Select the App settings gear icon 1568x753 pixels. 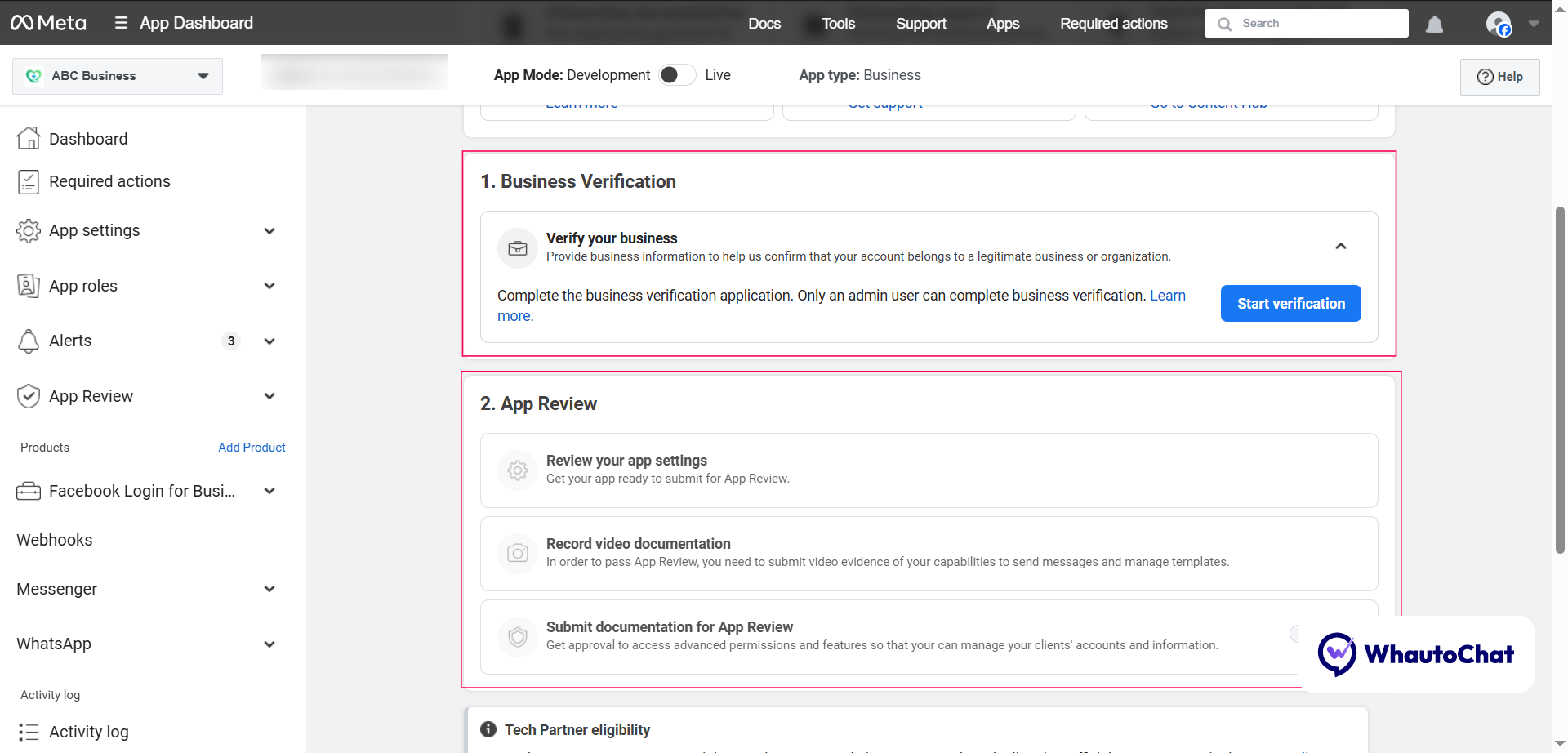point(29,230)
